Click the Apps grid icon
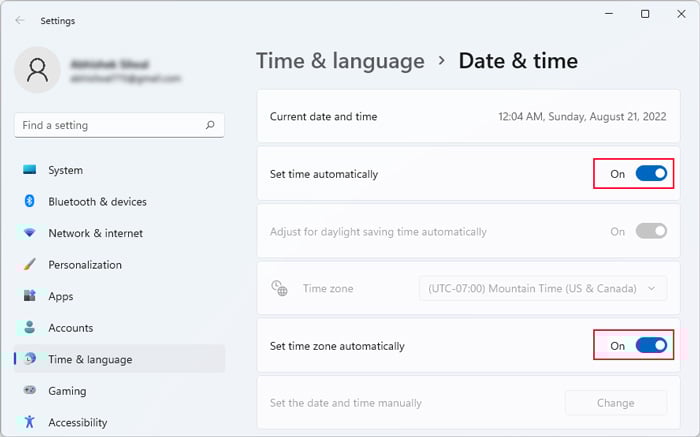The height and width of the screenshot is (437, 700). [29, 296]
